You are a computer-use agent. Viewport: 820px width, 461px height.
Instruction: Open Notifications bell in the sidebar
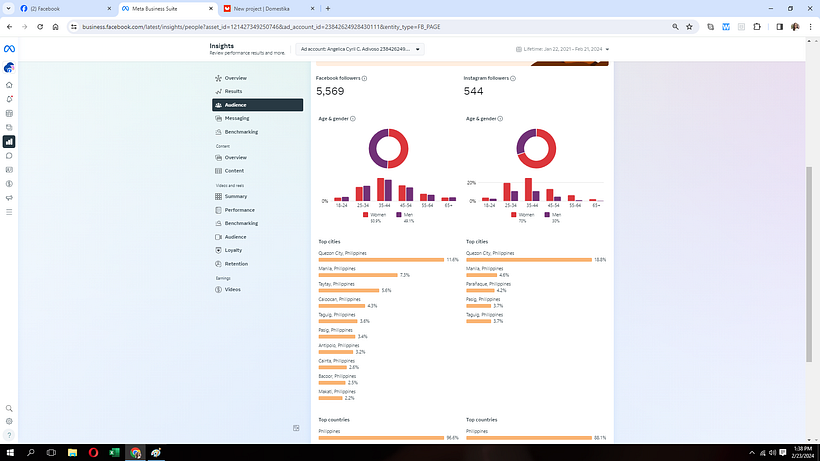[x=9, y=99]
